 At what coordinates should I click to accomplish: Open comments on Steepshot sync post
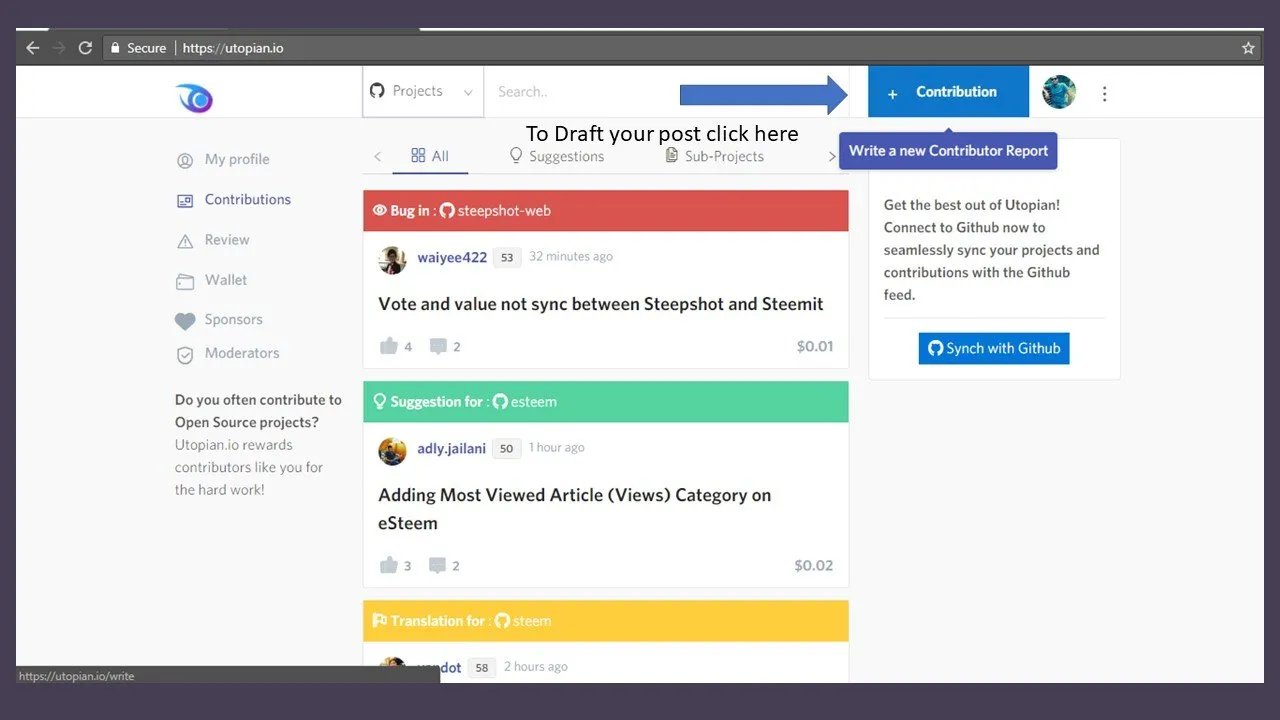point(438,346)
